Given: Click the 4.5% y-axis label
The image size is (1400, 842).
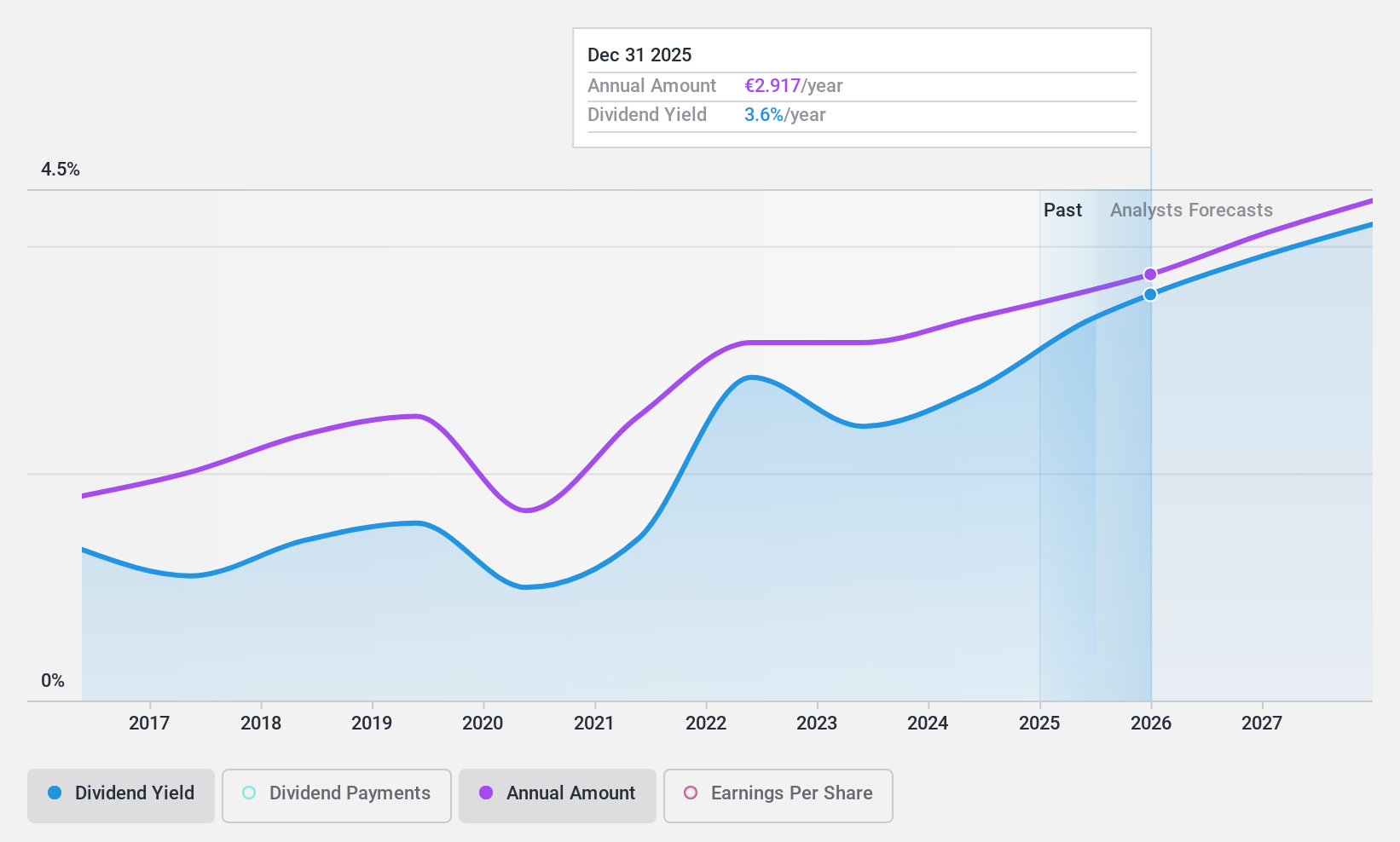Looking at the screenshot, I should point(61,170).
